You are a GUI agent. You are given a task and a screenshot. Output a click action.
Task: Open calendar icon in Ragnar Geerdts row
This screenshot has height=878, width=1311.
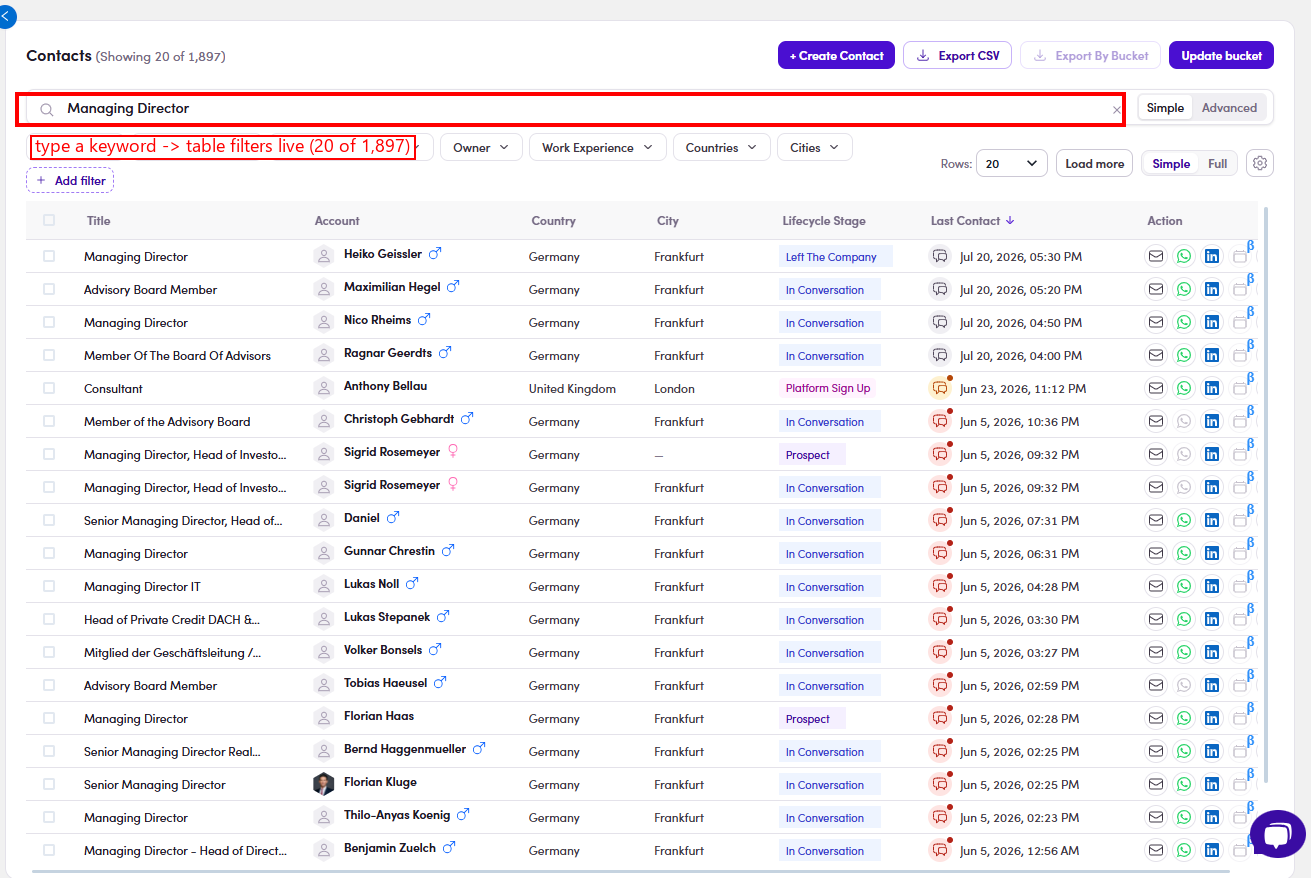[1240, 355]
